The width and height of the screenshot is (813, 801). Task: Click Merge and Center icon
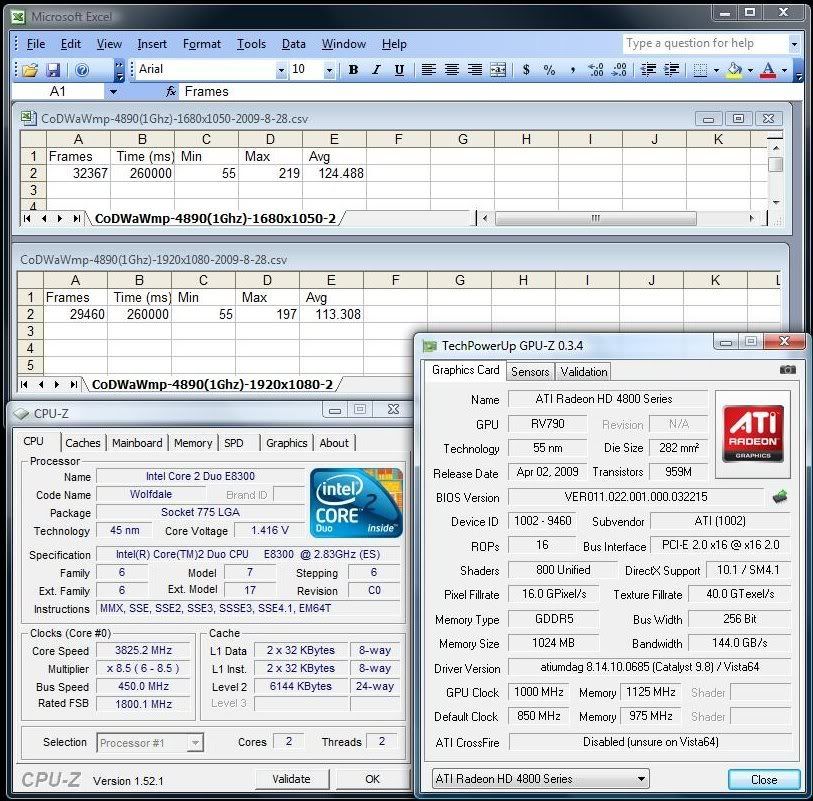[x=498, y=69]
